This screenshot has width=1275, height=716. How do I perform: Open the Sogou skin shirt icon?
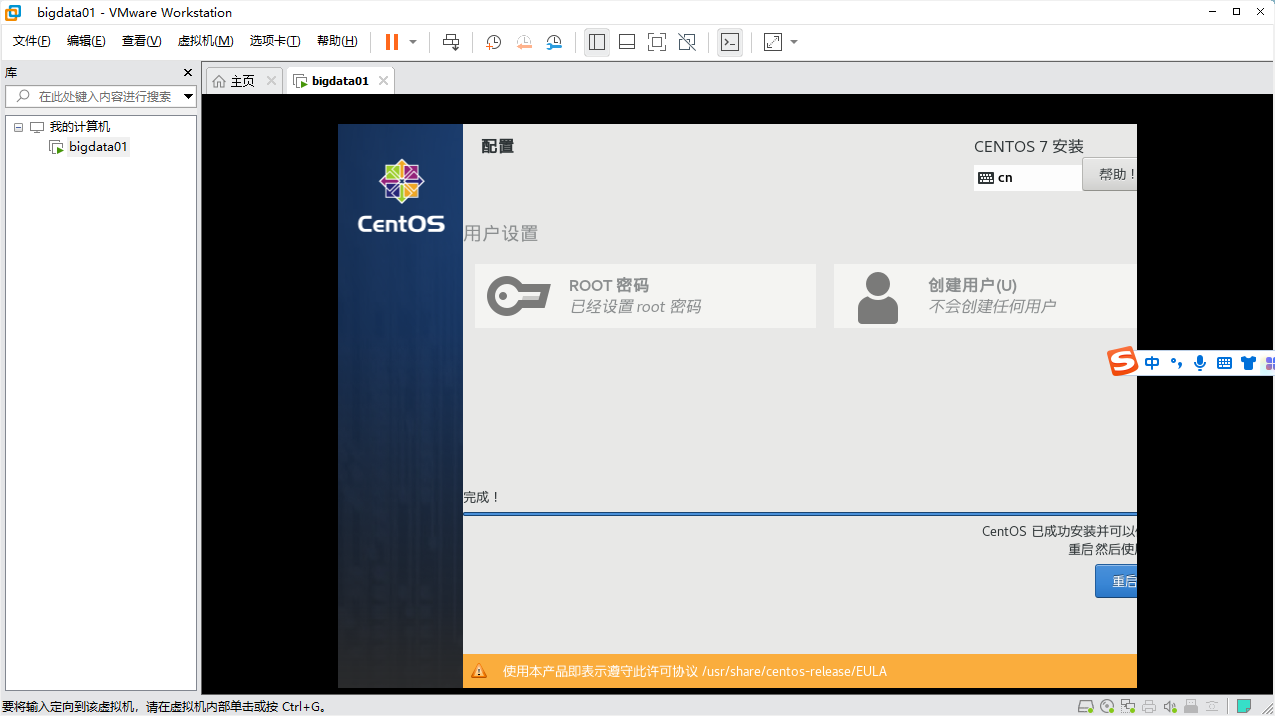pyautogui.click(x=1248, y=363)
